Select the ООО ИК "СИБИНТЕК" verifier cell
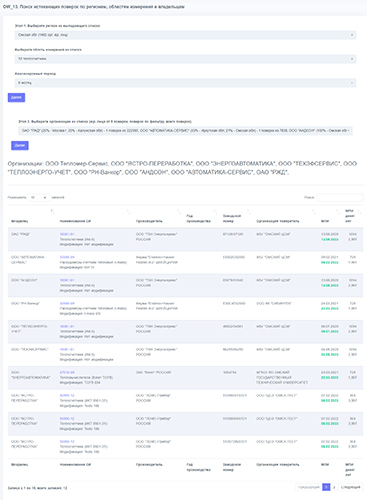Image resolution: width=367 pixels, height=500 pixels. (x=274, y=303)
